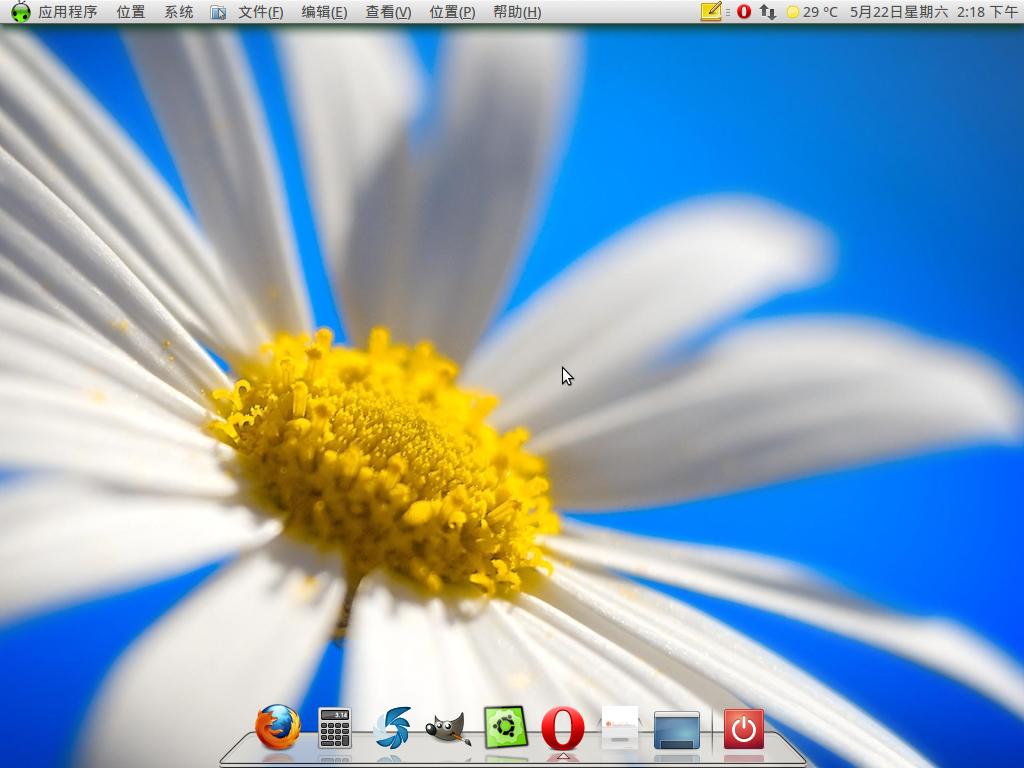The image size is (1024, 768).
Task: Open the 应用程序 menu
Action: [x=67, y=12]
